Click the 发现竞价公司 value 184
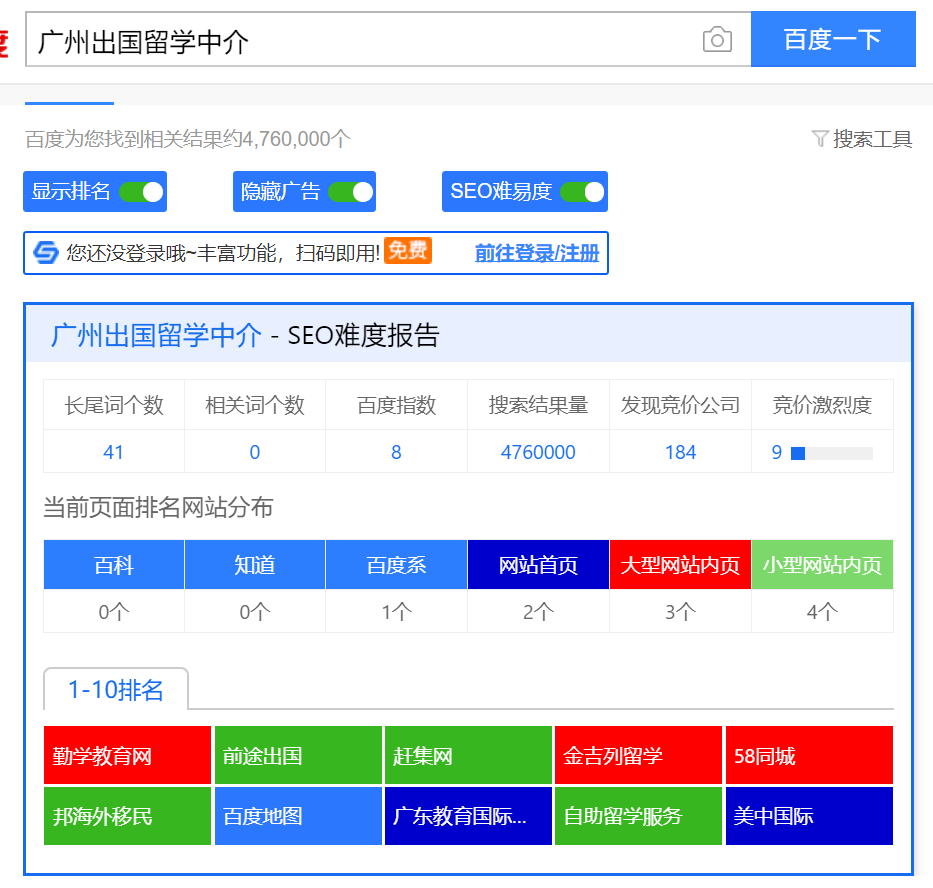Screen dimensions: 933x888 pyautogui.click(x=680, y=452)
